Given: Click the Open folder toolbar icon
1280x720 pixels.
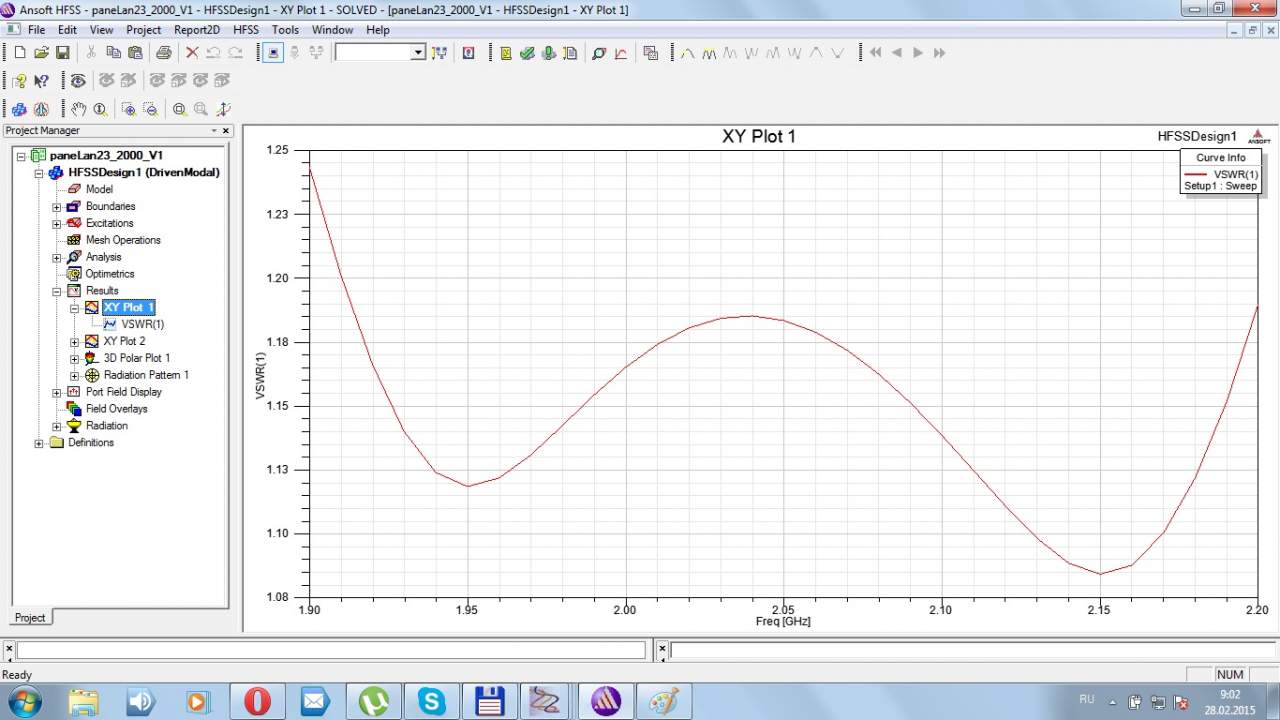Looking at the screenshot, I should click(x=41, y=53).
